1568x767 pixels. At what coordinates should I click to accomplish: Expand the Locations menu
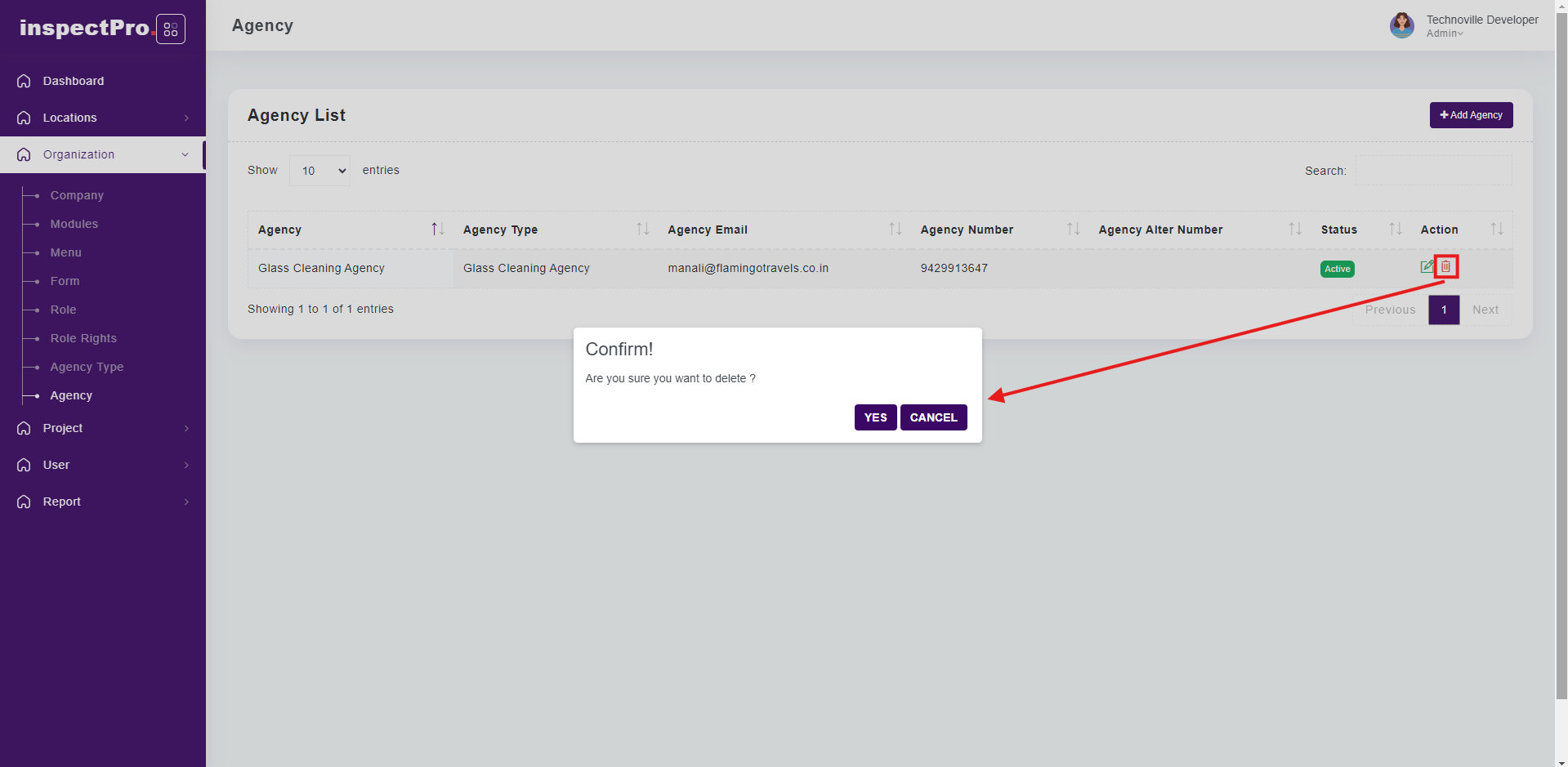coord(102,118)
